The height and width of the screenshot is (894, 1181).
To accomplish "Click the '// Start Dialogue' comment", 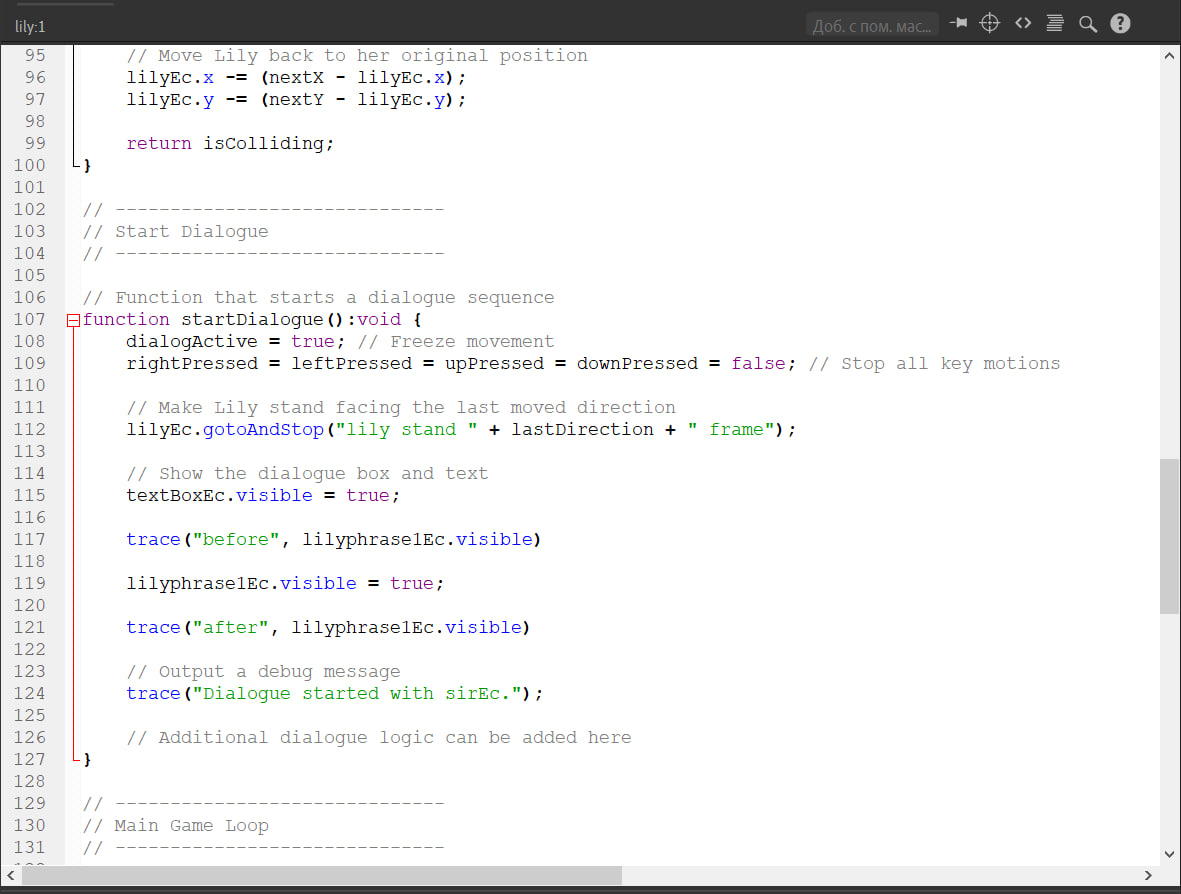I will point(175,231).
